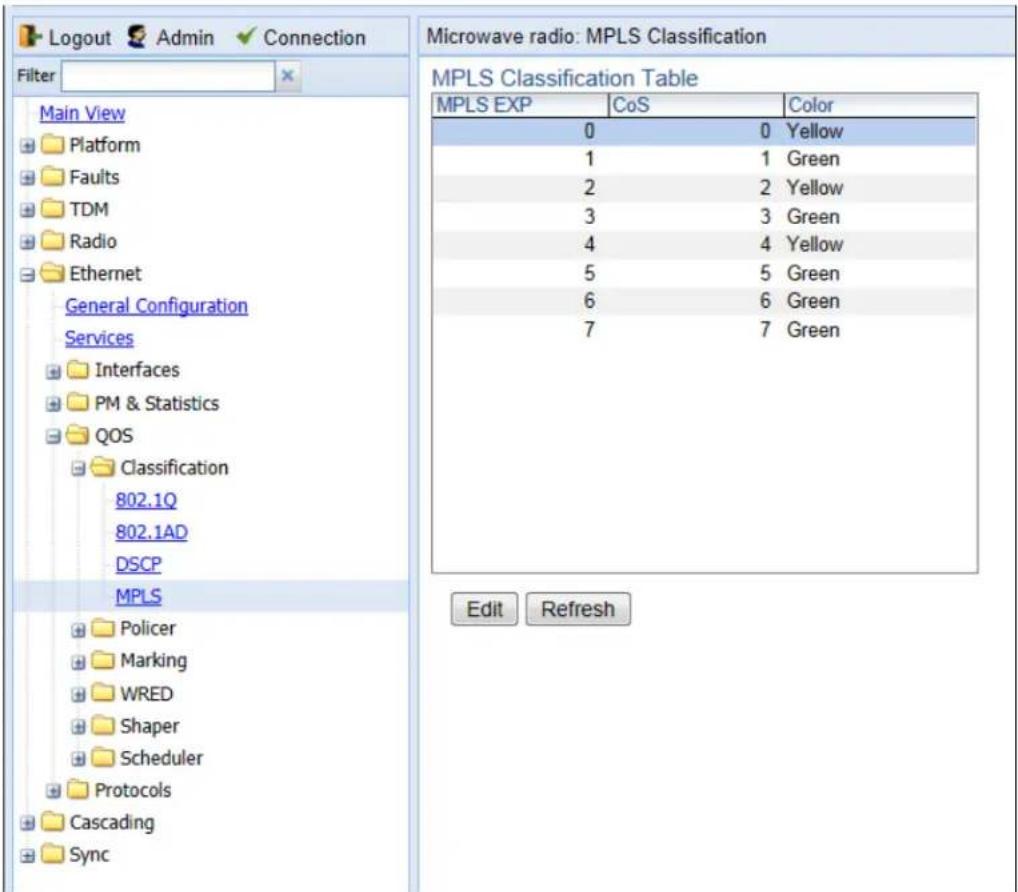
Task: Open the 802.1AD classification link
Action: (151, 532)
